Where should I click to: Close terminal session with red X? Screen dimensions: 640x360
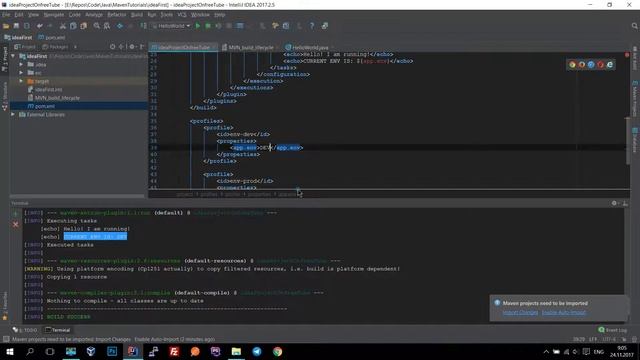[16, 224]
